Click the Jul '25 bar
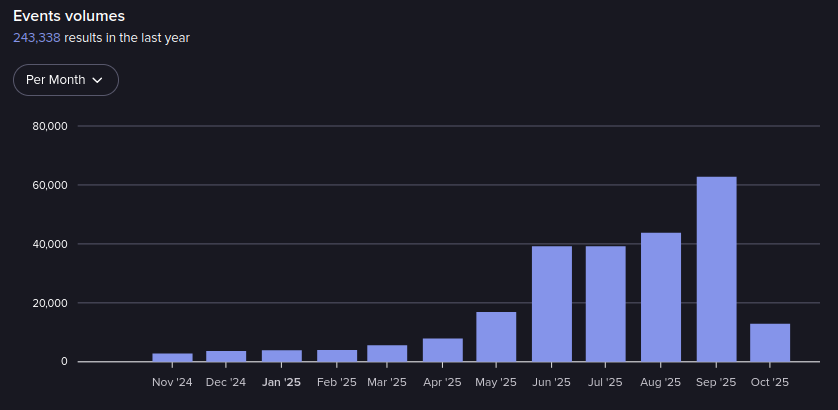Image resolution: width=838 pixels, height=410 pixels. pyautogui.click(x=605, y=304)
